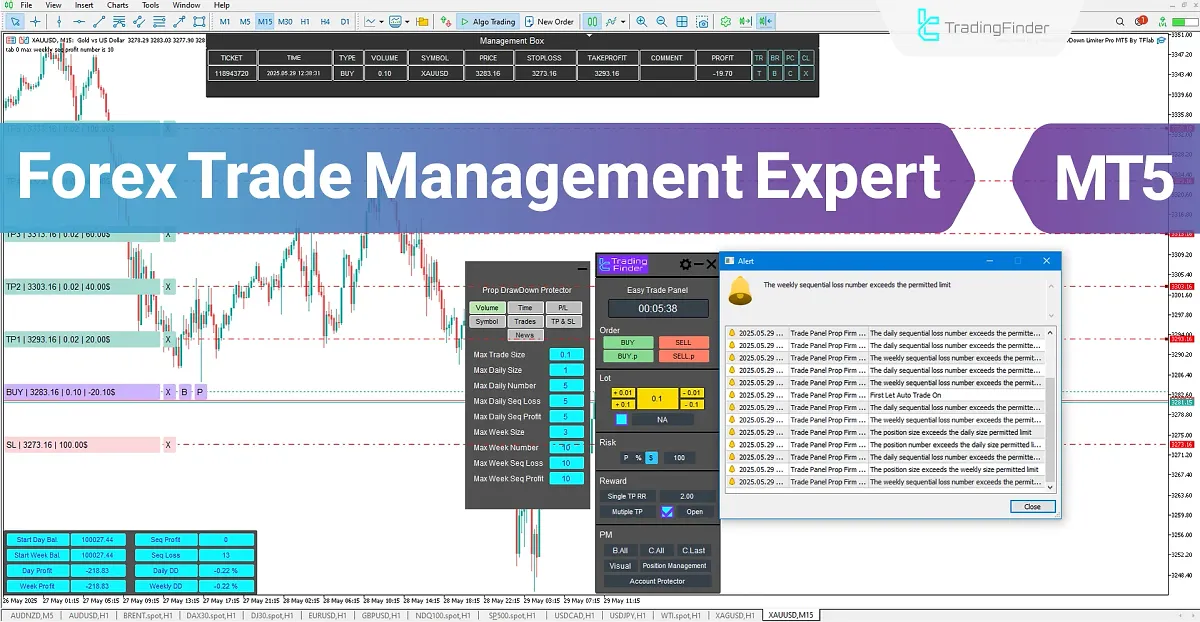The height and width of the screenshot is (622, 1200).
Task: Minimize the Easy Trade Panel
Action: (x=699, y=264)
